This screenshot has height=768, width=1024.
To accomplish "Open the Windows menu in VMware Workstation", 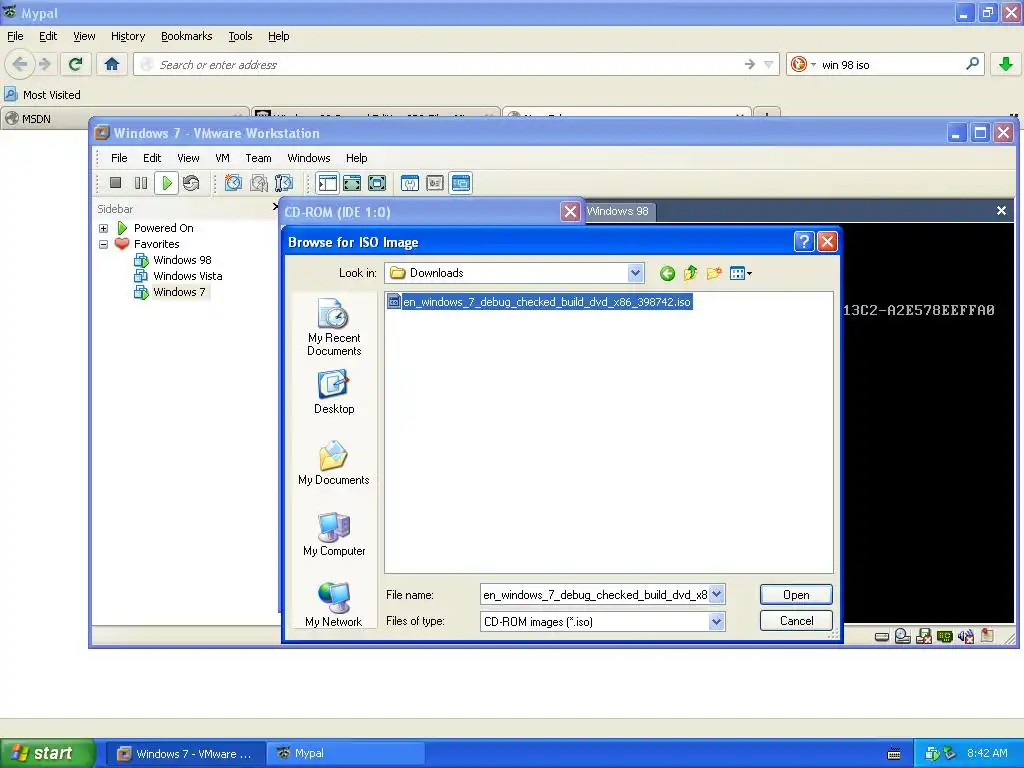I will pyautogui.click(x=309, y=158).
